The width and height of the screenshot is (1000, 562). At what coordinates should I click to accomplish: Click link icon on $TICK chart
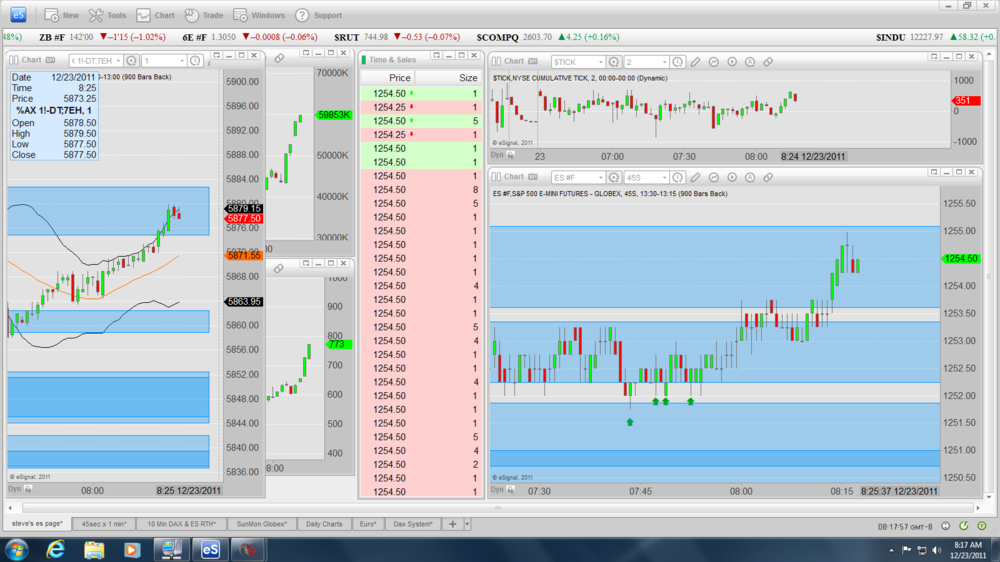coord(768,62)
